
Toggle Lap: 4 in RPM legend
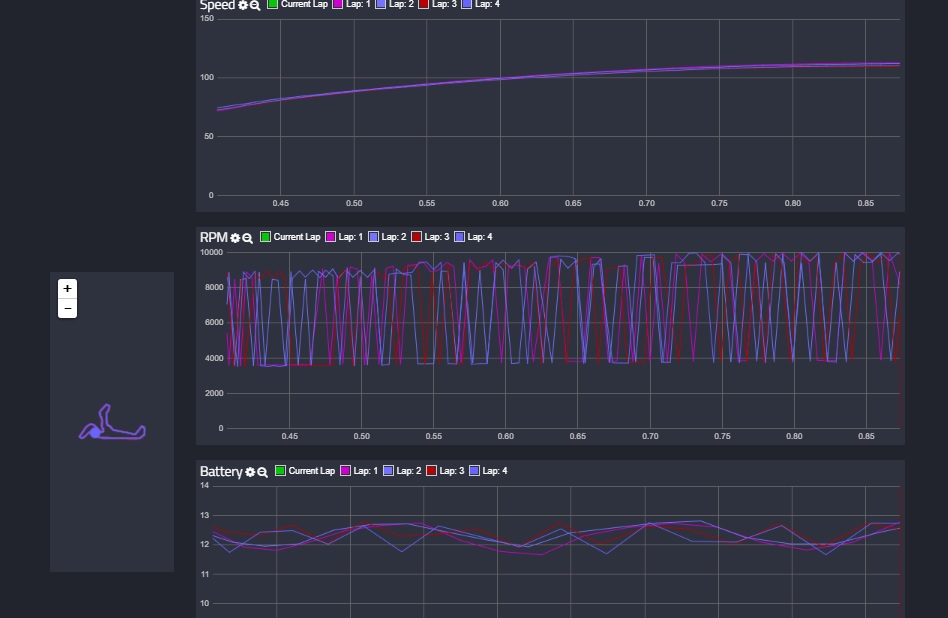(x=473, y=236)
